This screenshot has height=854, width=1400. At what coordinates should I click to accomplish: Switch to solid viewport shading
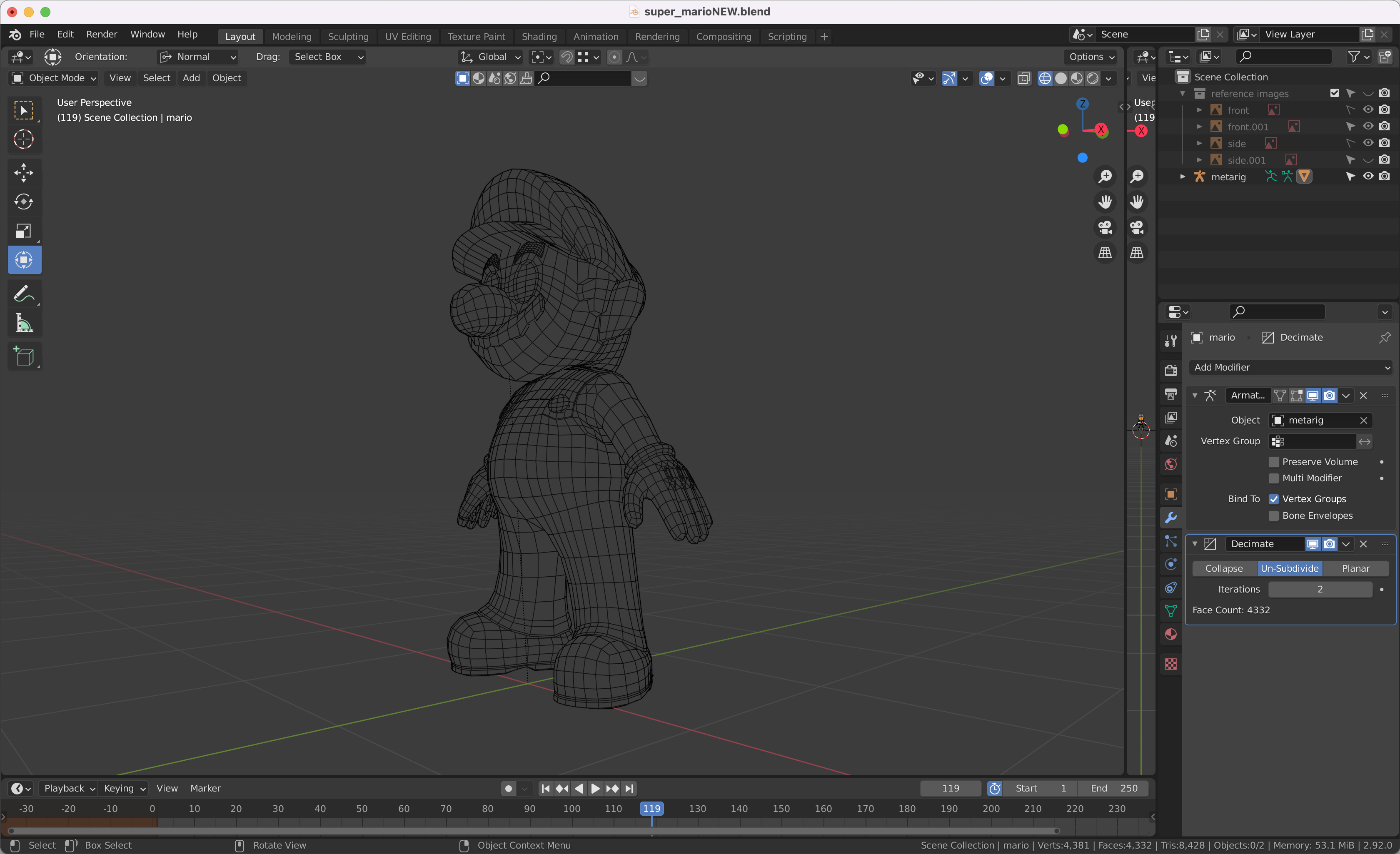click(x=1060, y=78)
